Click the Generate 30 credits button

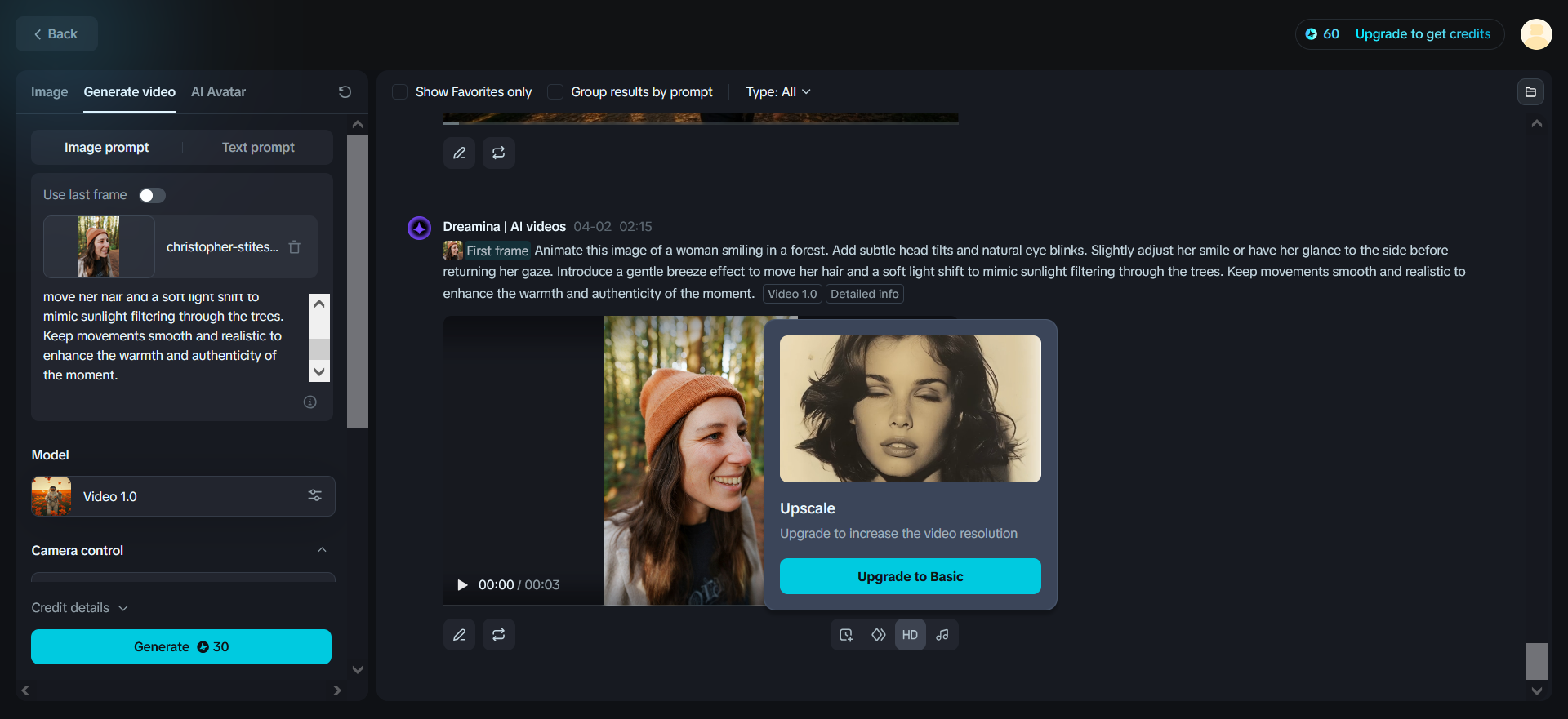[181, 647]
